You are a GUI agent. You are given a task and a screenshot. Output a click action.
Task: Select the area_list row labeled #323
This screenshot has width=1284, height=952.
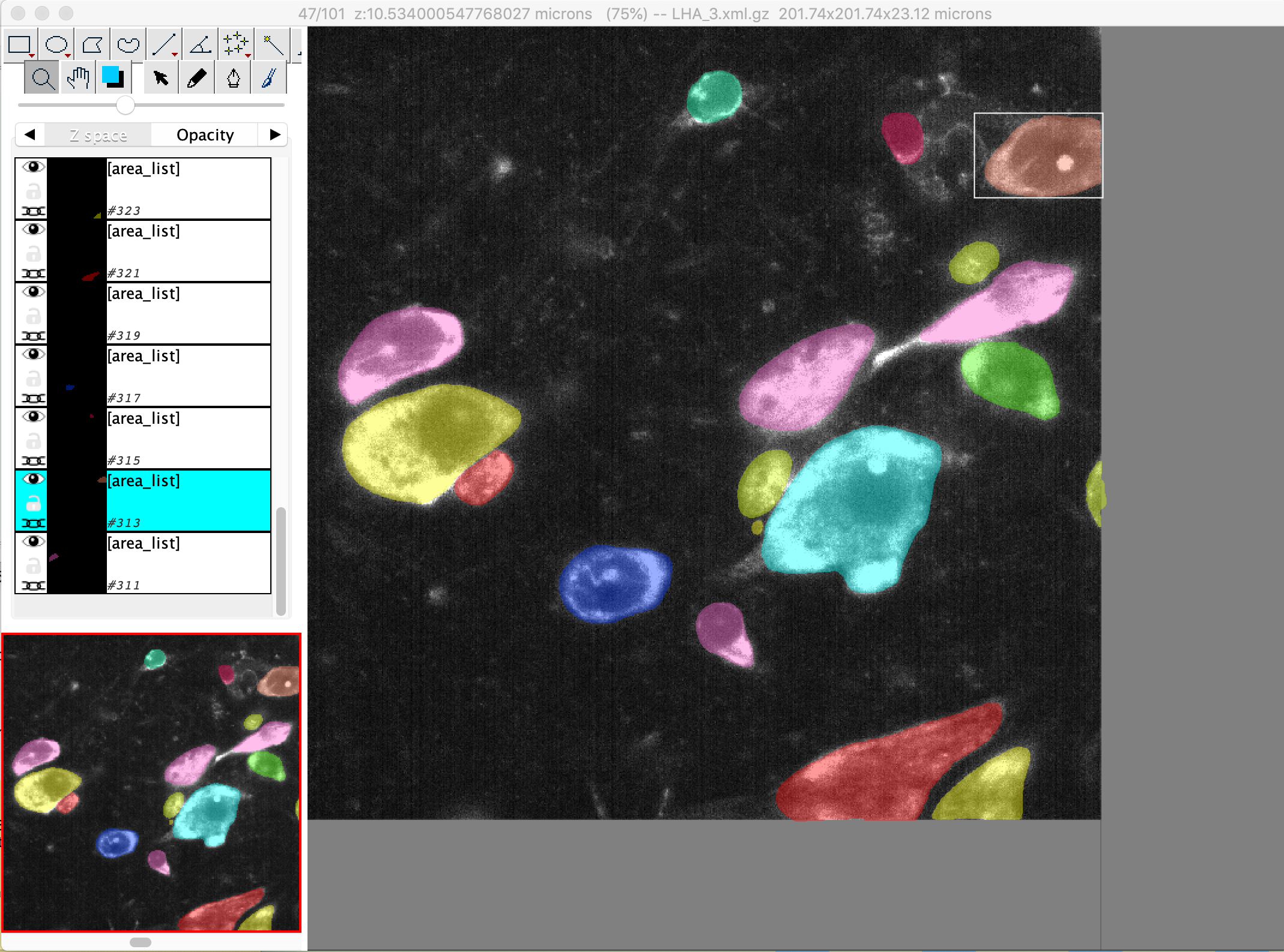point(143,188)
